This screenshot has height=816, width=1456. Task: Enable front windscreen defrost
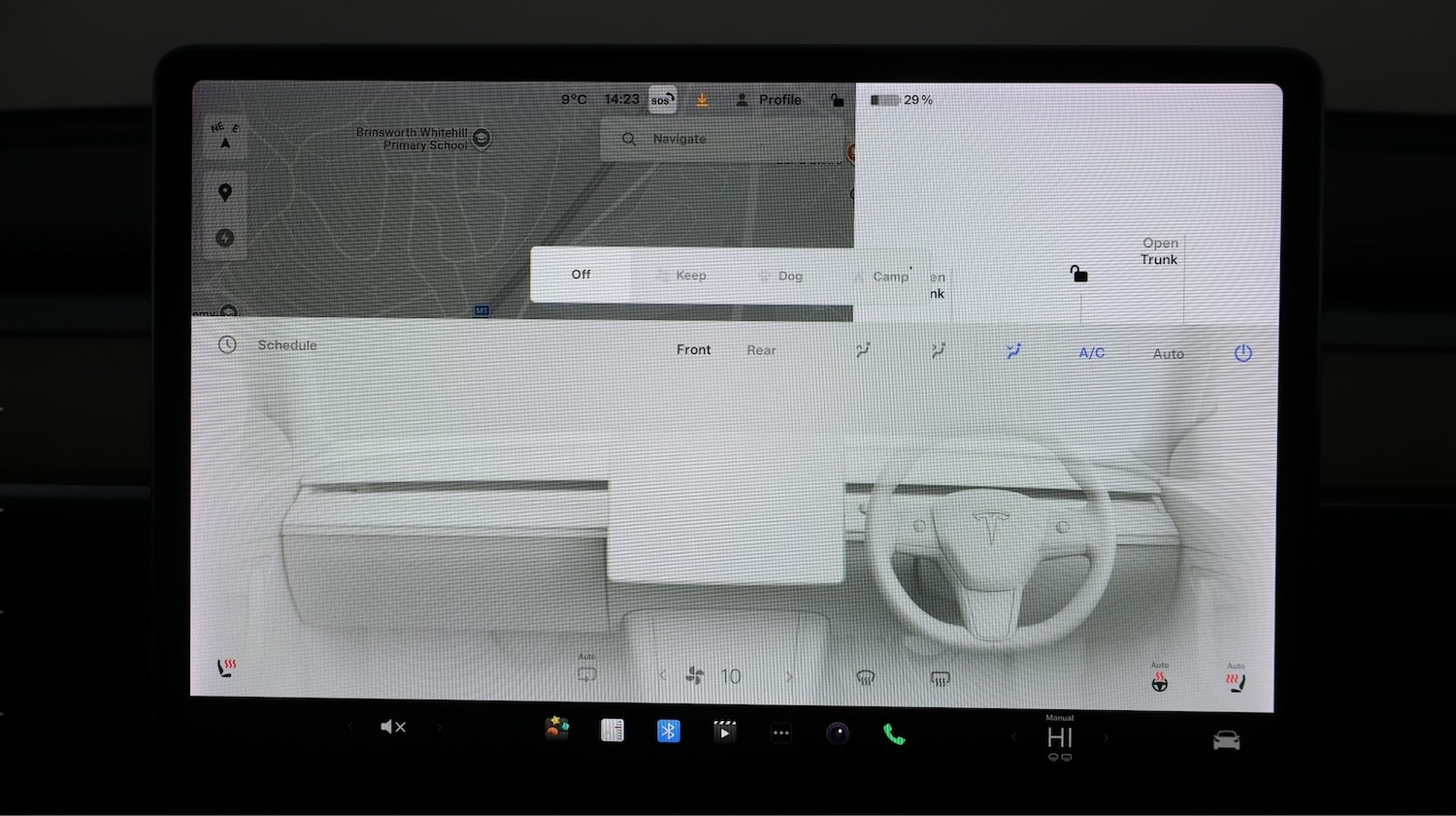(866, 677)
